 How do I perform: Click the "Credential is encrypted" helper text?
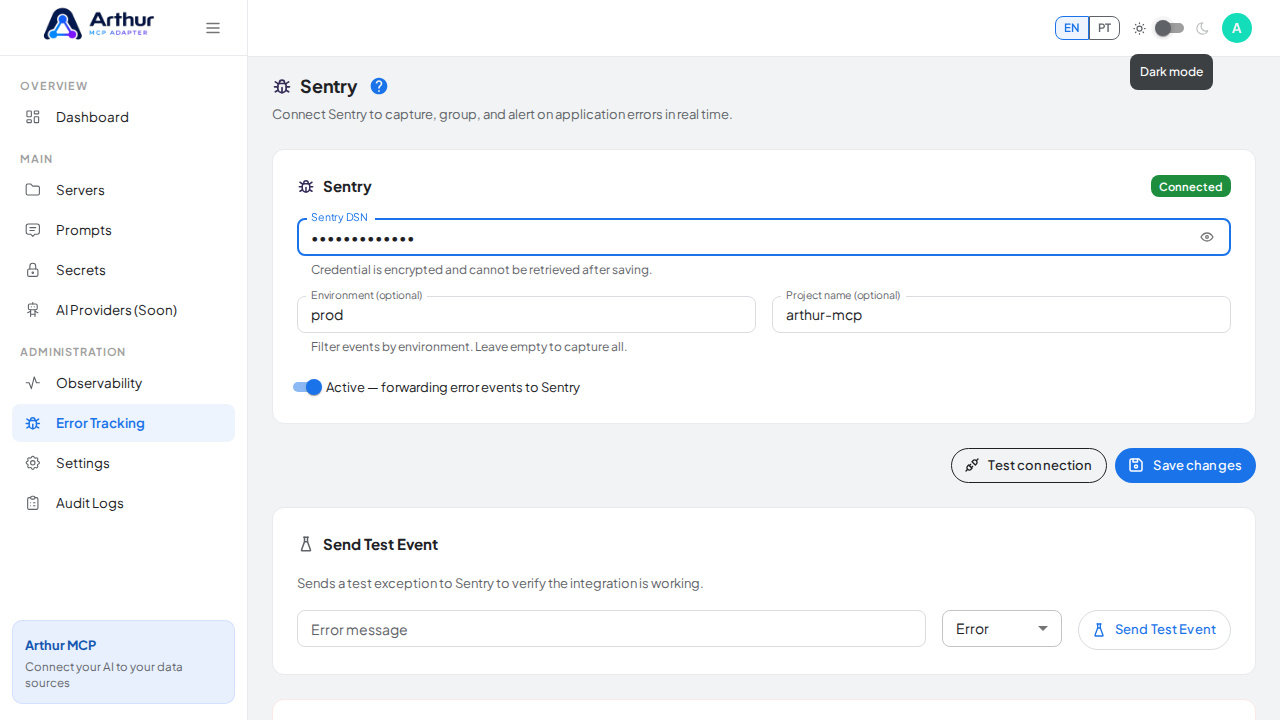click(x=481, y=270)
